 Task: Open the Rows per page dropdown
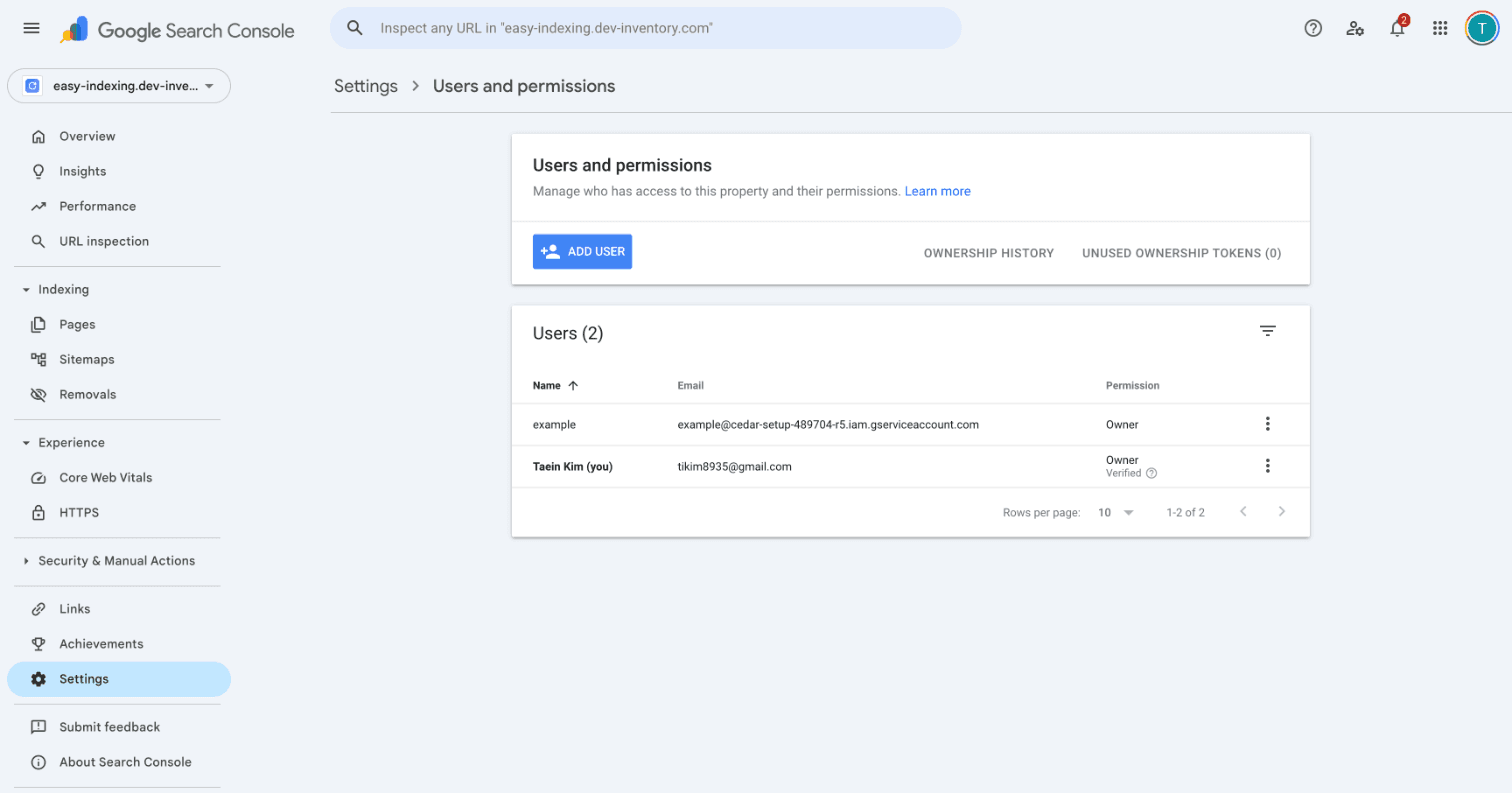1116,512
